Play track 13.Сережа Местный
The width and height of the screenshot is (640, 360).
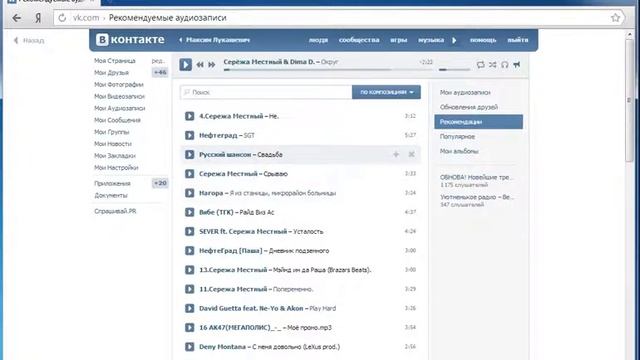[189, 269]
